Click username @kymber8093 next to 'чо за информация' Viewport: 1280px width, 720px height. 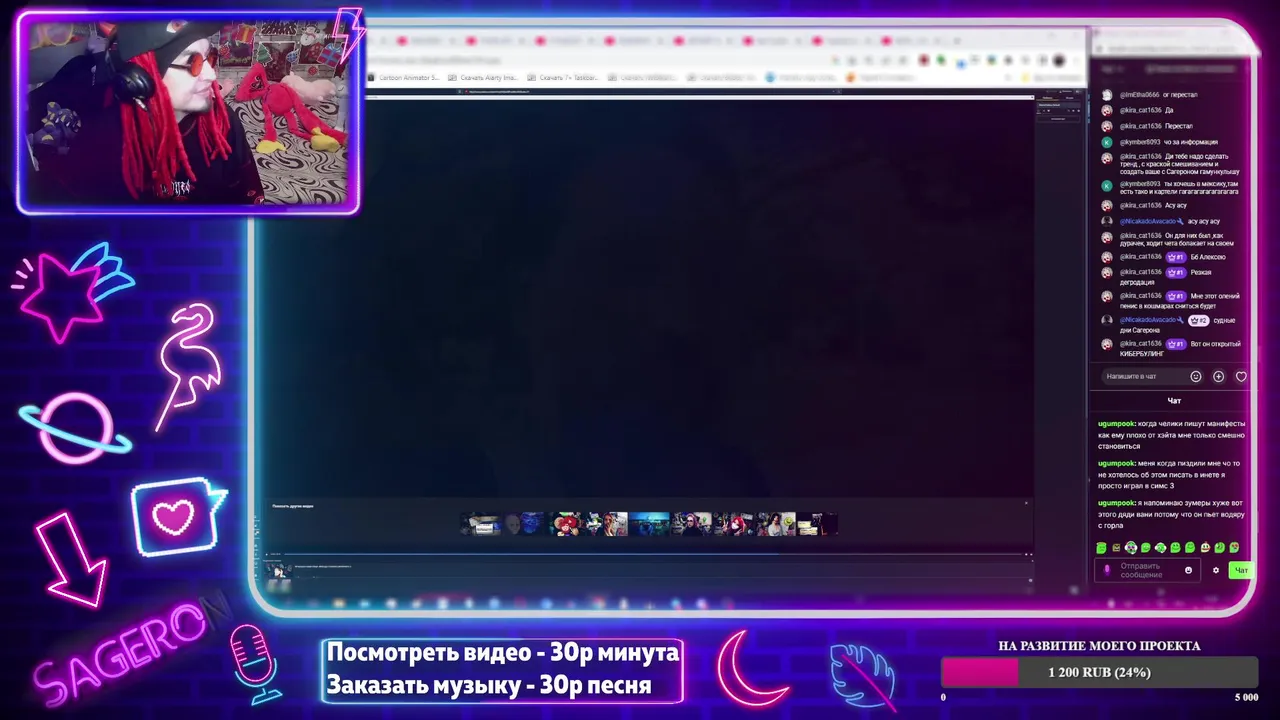(x=1140, y=142)
